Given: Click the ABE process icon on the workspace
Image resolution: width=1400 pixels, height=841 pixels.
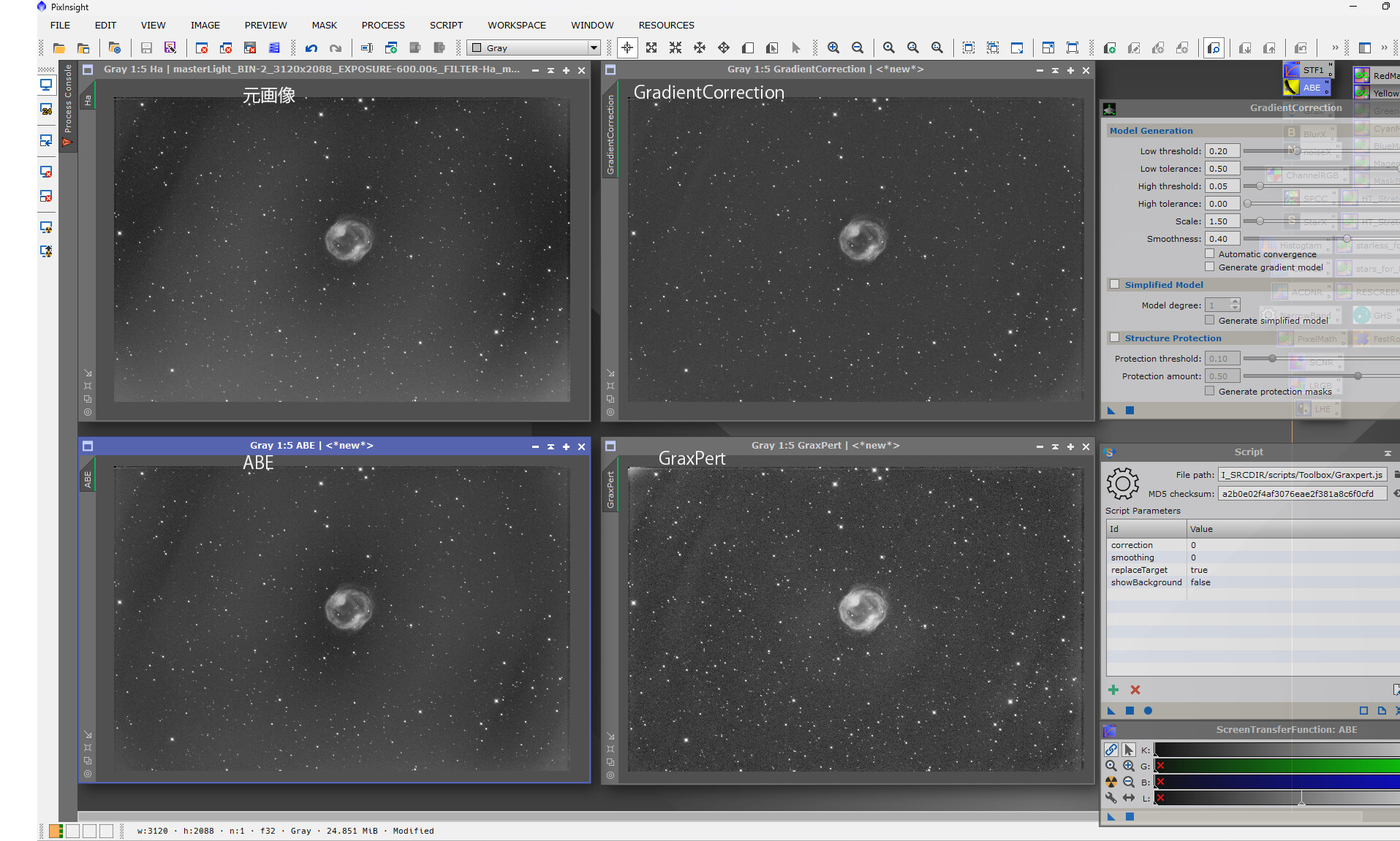Looking at the screenshot, I should tap(1306, 88).
